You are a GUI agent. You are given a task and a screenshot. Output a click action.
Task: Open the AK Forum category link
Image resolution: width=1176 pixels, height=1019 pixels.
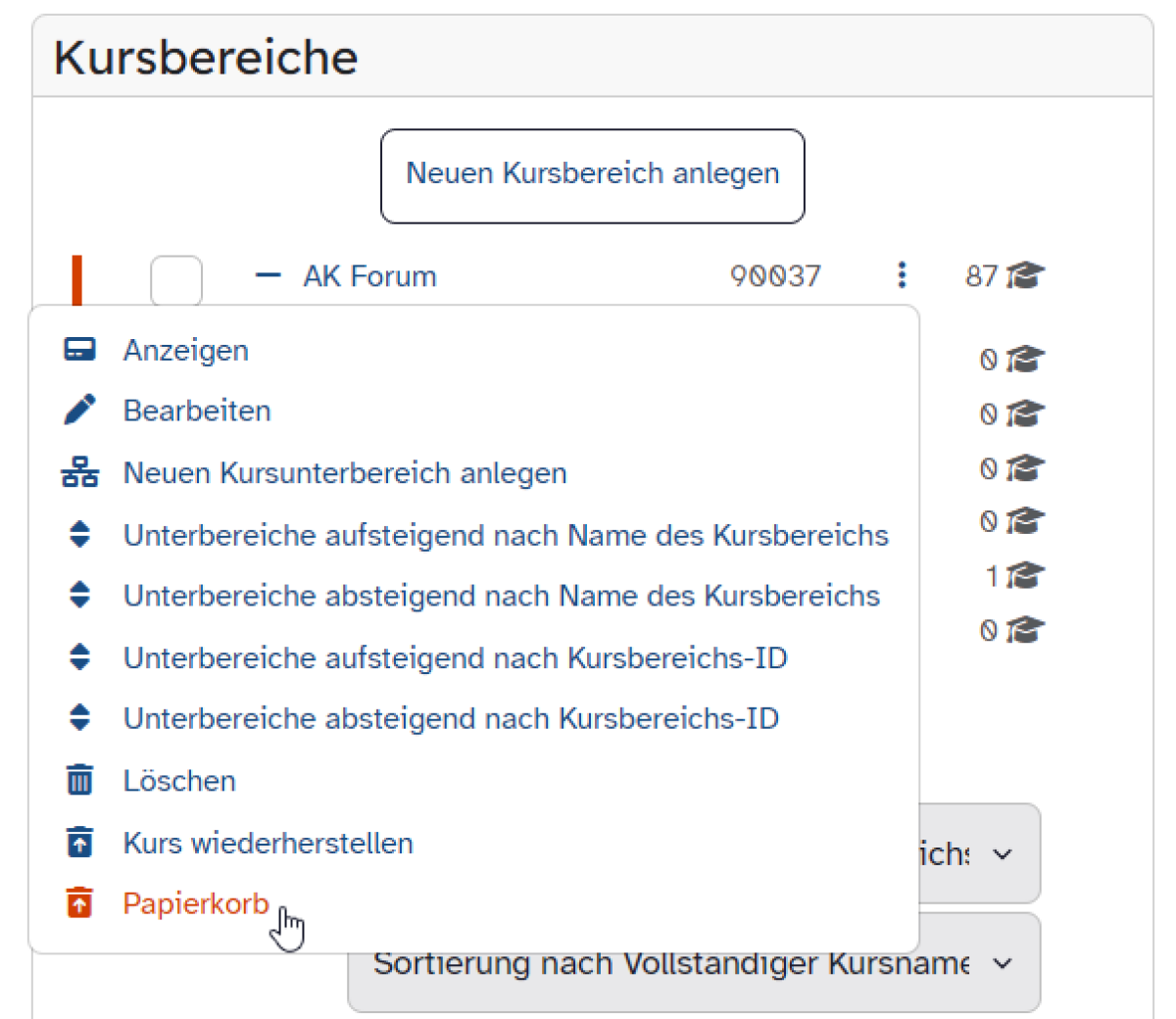tap(369, 276)
